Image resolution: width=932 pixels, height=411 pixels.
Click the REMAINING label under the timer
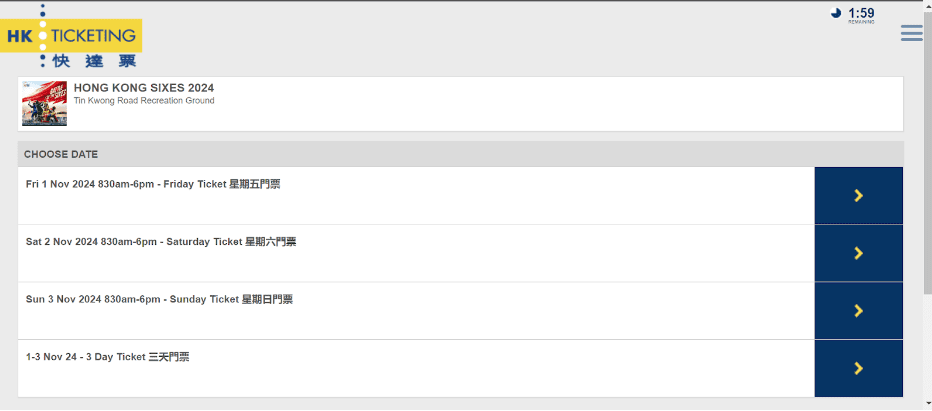tap(861, 22)
